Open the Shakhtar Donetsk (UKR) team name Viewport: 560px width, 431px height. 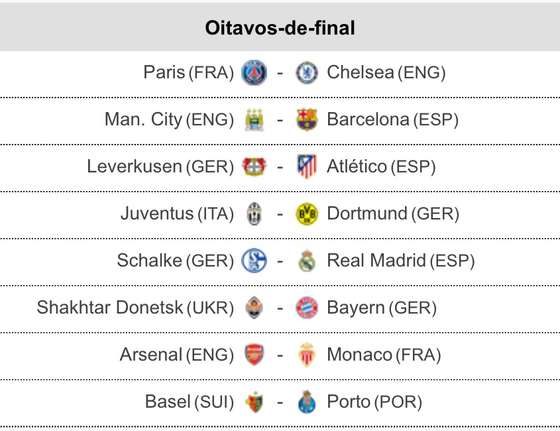pos(135,307)
